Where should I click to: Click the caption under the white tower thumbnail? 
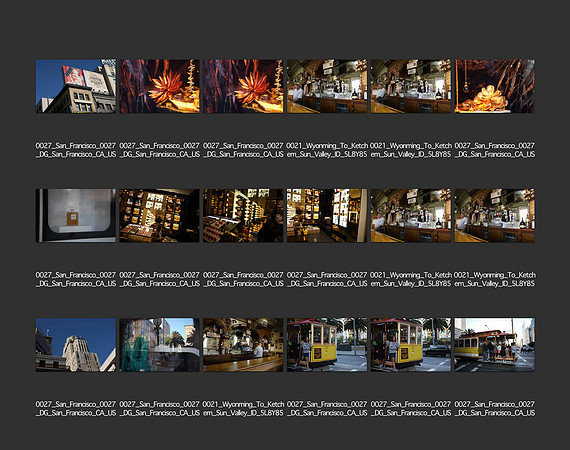point(76,408)
